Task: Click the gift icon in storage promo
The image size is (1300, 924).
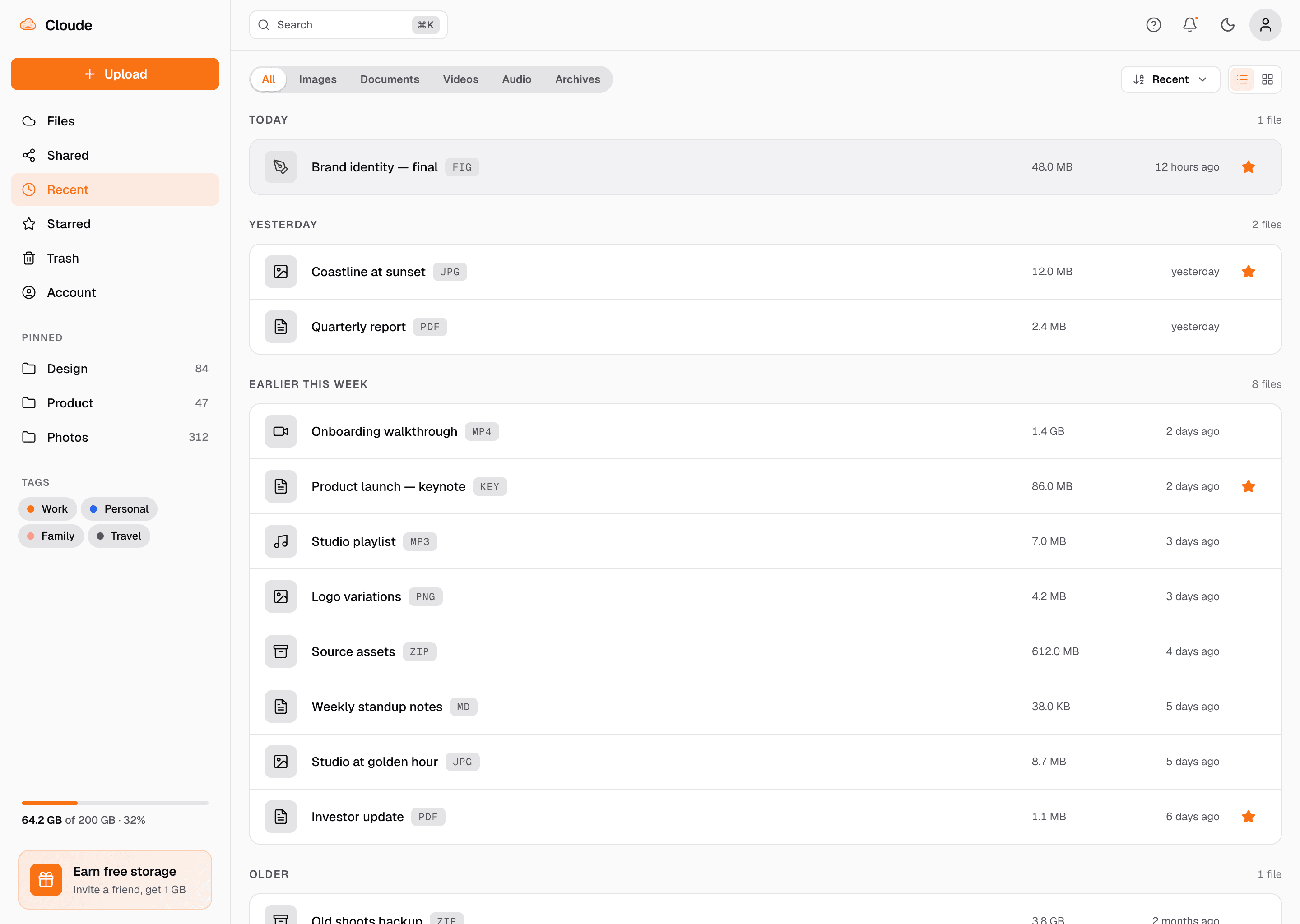Action: click(x=46, y=880)
